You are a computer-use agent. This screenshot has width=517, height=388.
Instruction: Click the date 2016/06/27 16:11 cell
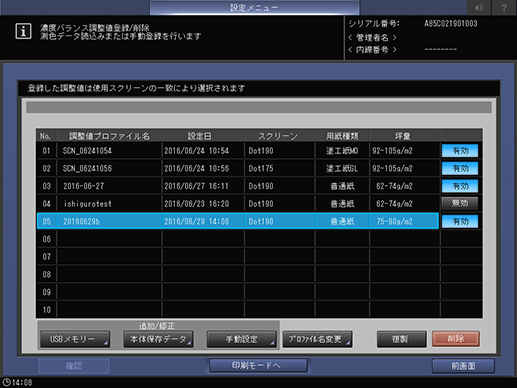point(203,186)
